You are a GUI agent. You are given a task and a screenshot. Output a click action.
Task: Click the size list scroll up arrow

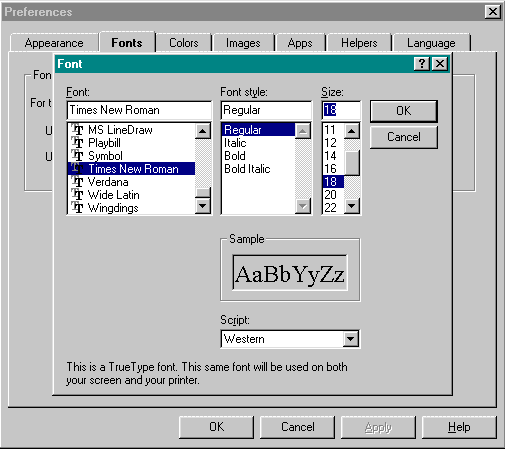point(352,131)
